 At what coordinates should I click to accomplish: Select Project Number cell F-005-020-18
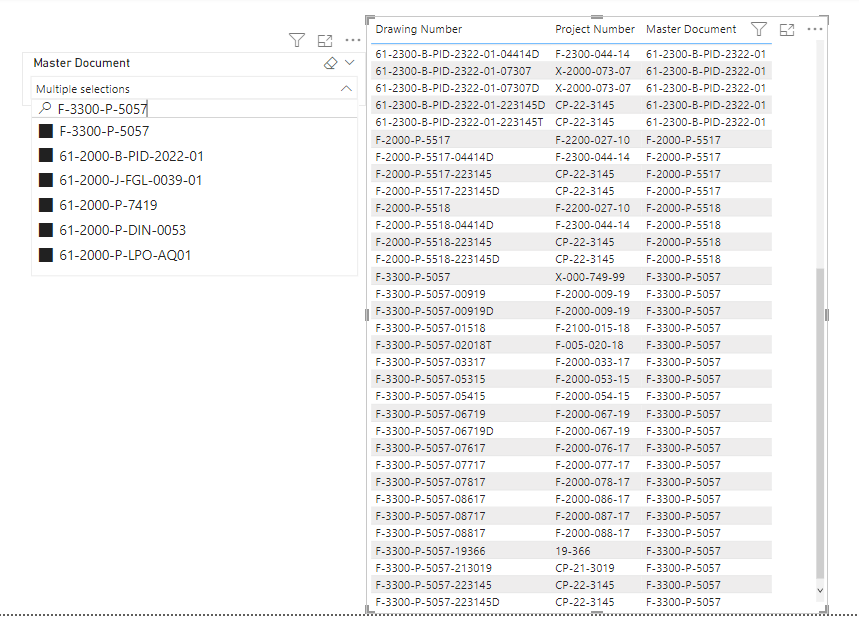589,345
